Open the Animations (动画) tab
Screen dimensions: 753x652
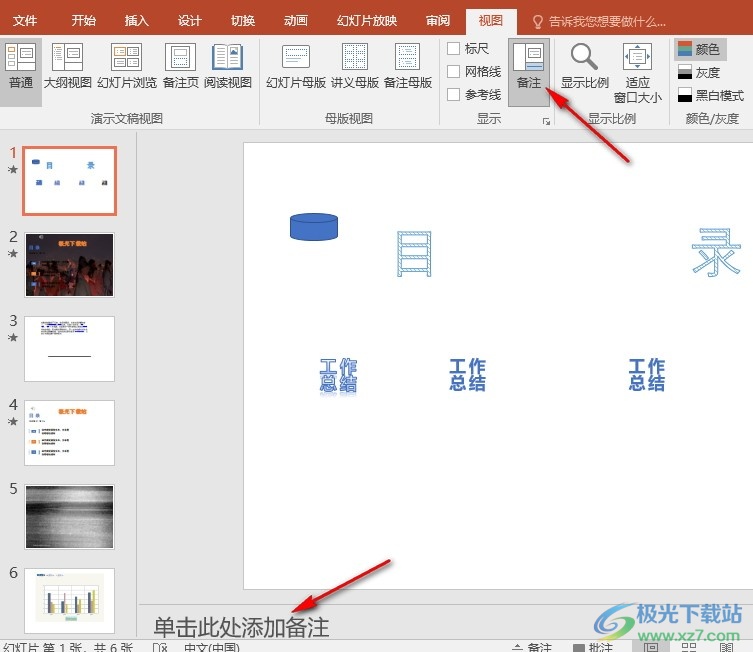(295, 20)
